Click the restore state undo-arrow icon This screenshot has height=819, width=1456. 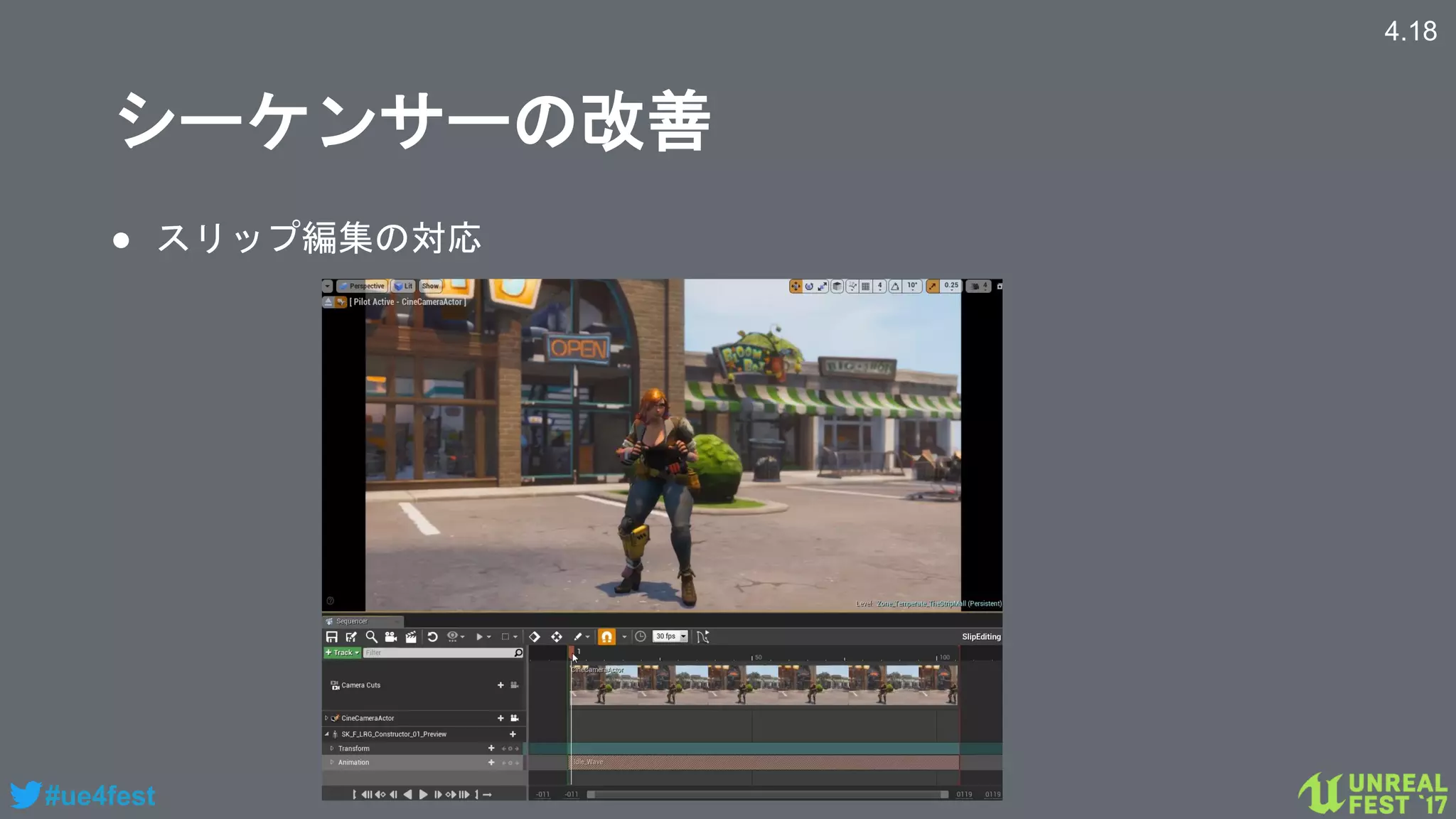pos(432,637)
